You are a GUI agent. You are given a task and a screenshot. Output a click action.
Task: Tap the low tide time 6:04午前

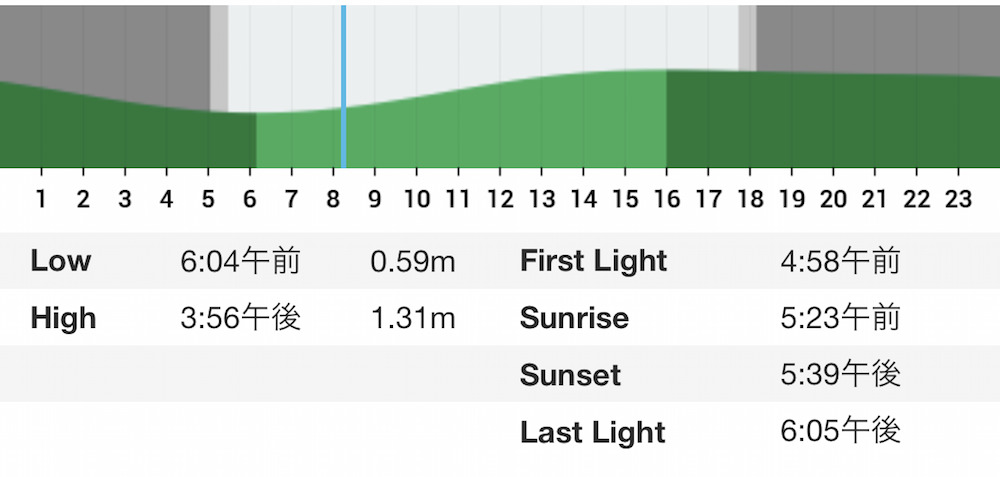(240, 261)
